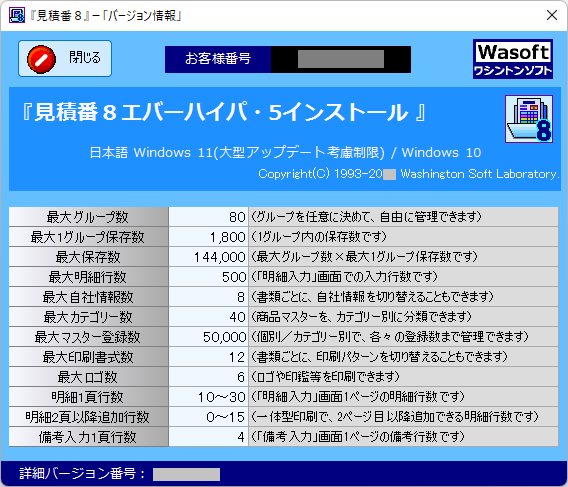Click the 閉じる button label
The image size is (568, 487).
tap(84, 58)
